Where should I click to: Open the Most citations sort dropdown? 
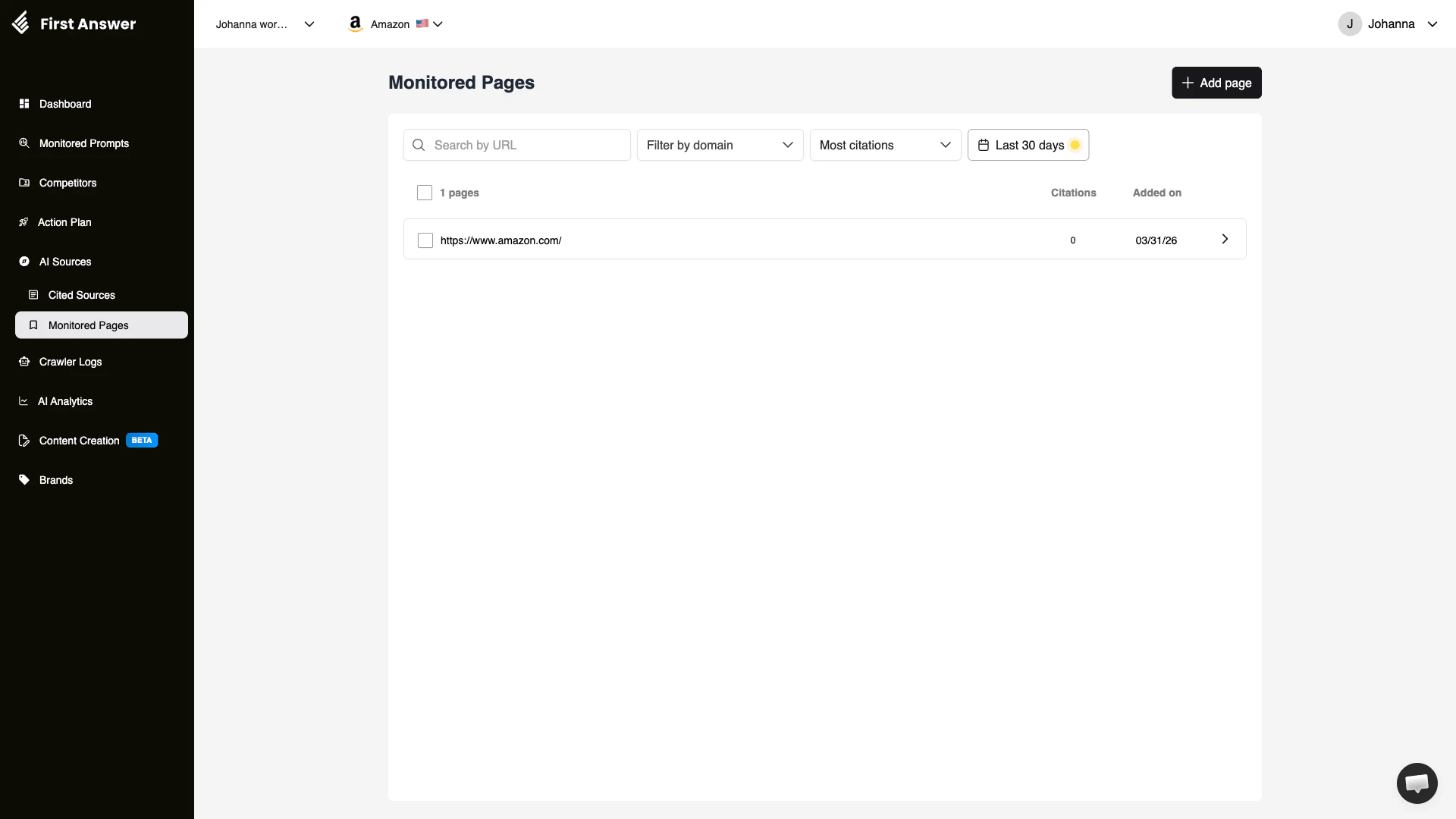[884, 145]
